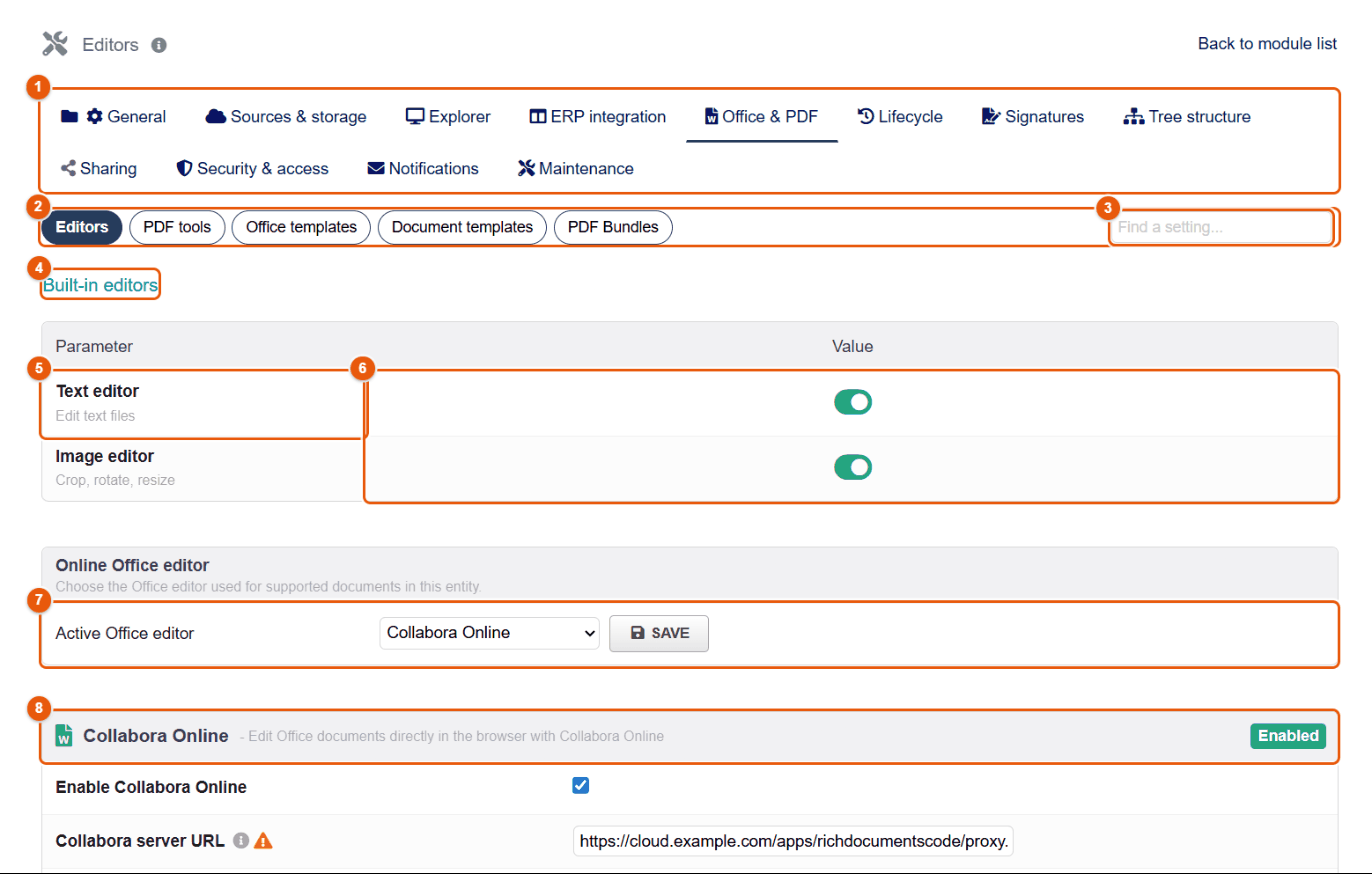Open the Active Office editor dropdown

click(489, 633)
